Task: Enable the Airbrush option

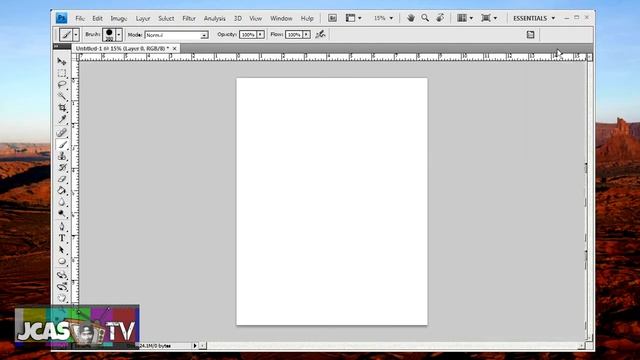Action: point(320,34)
